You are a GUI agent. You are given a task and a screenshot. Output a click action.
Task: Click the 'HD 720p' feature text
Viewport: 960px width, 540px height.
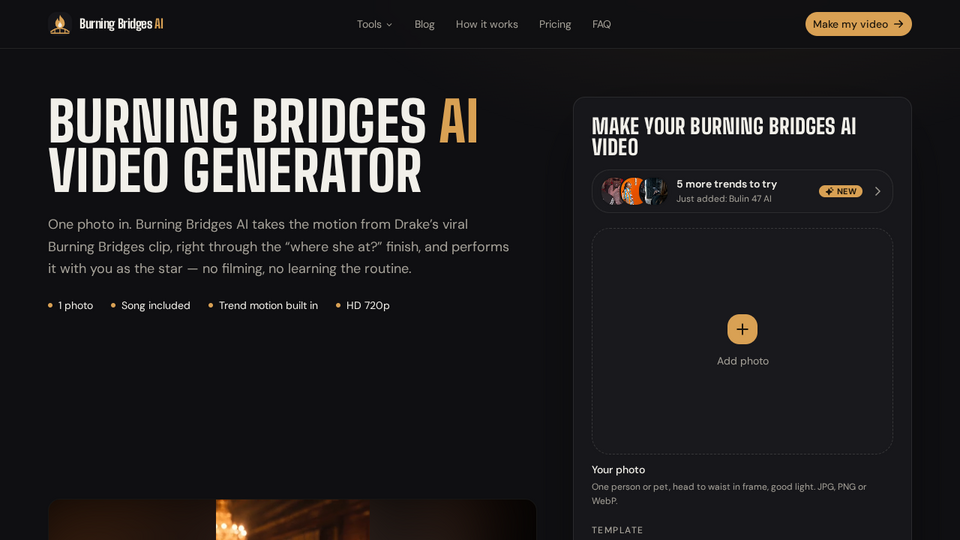[368, 306]
